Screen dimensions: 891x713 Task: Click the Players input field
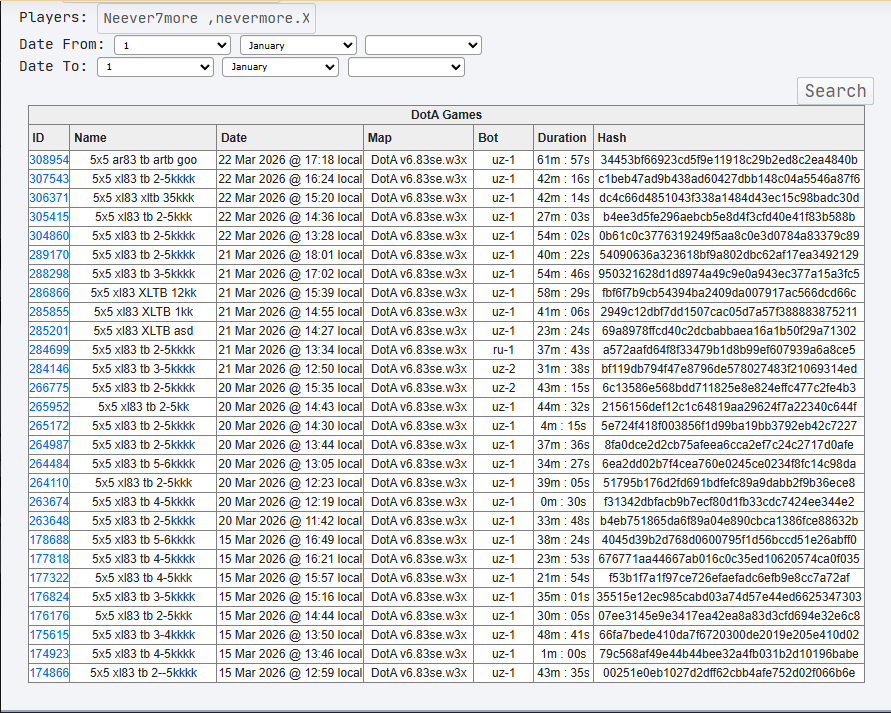(206, 19)
